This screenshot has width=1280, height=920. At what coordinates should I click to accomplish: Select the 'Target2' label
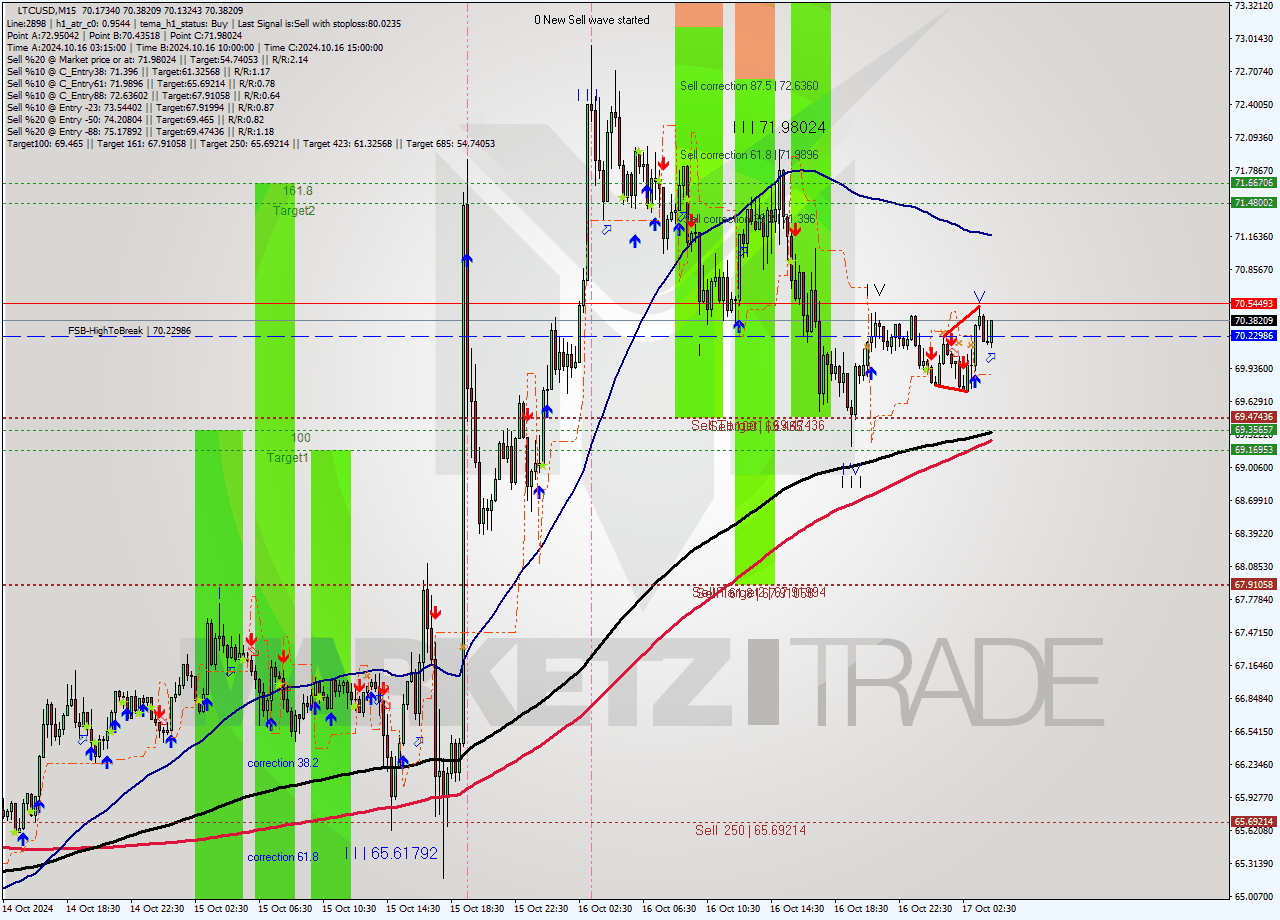click(x=295, y=211)
